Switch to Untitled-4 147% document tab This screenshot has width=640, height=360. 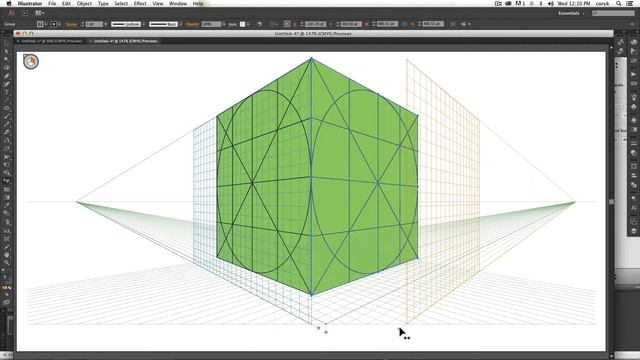pyautogui.click(x=125, y=41)
